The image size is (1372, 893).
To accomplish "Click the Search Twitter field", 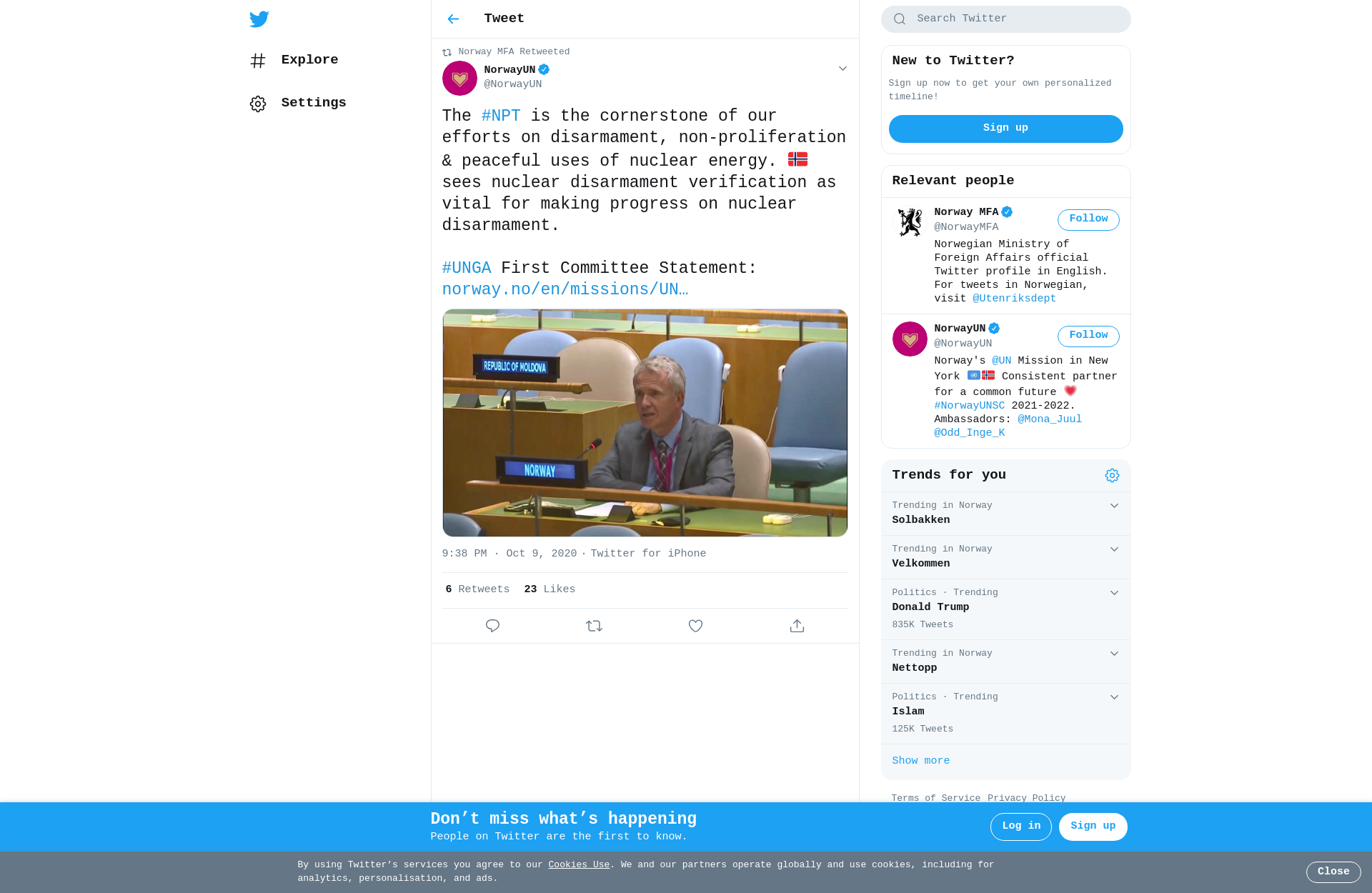I will coord(1005,19).
